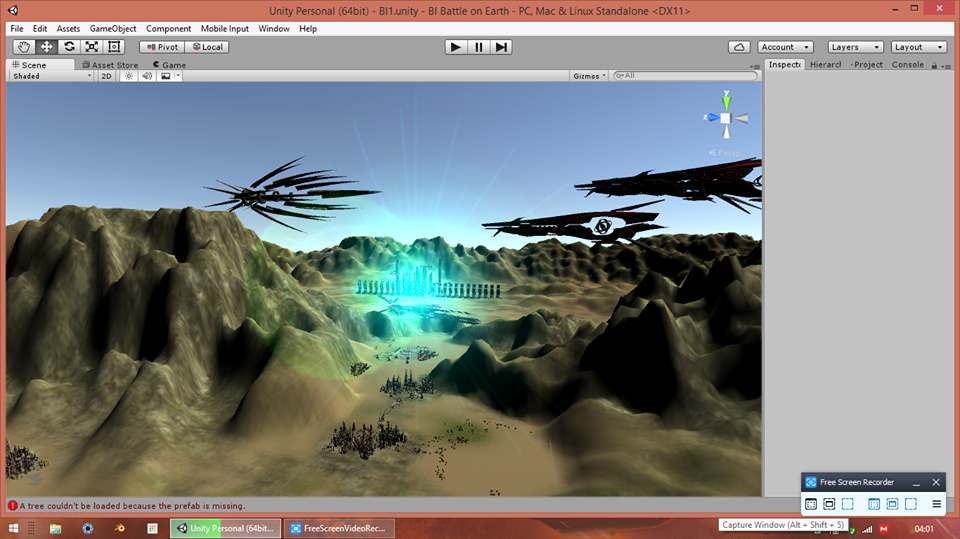Open the Mobile Input menu
Screen dimensions: 960x539
click(x=225, y=29)
